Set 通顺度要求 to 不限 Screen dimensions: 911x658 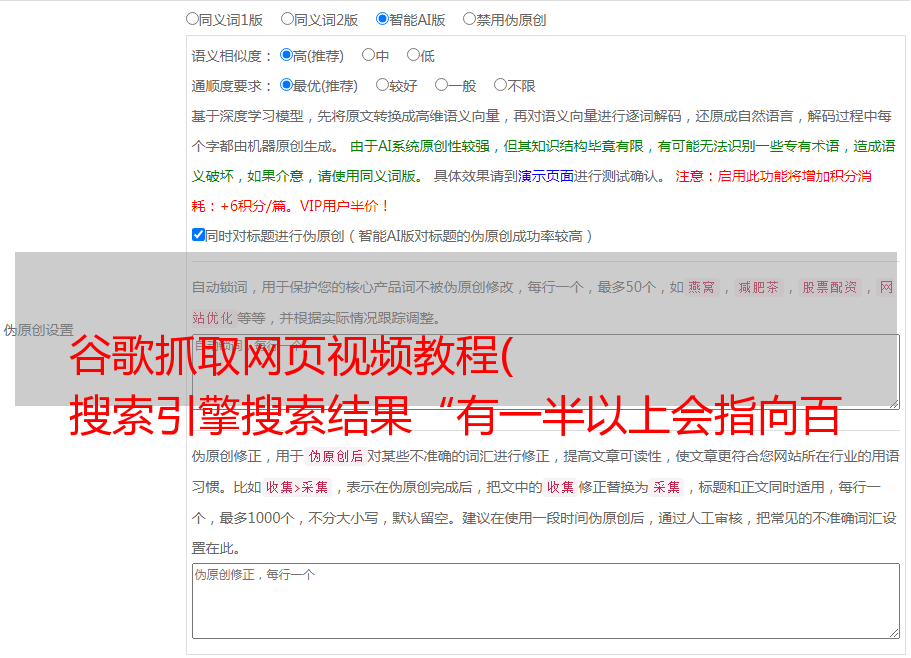pyautogui.click(x=500, y=85)
